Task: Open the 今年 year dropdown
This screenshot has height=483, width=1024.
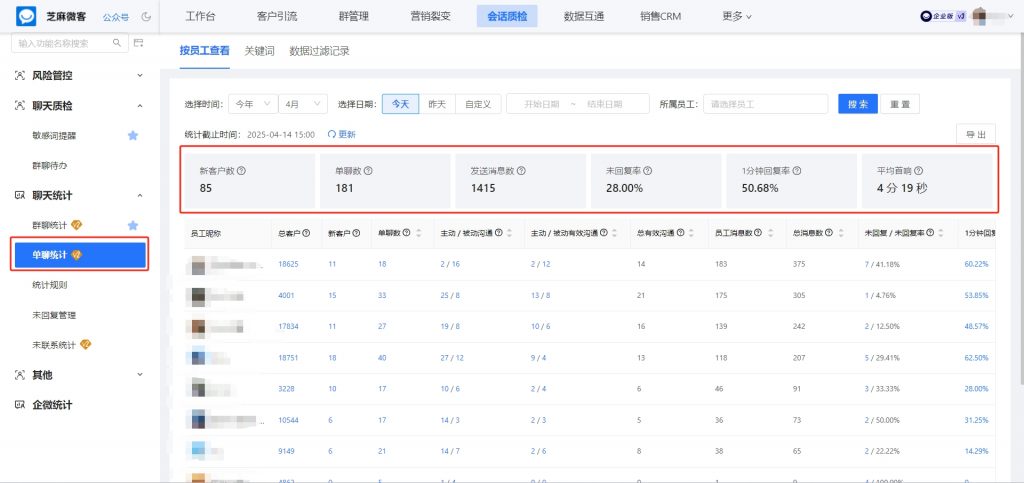Action: pyautogui.click(x=254, y=104)
